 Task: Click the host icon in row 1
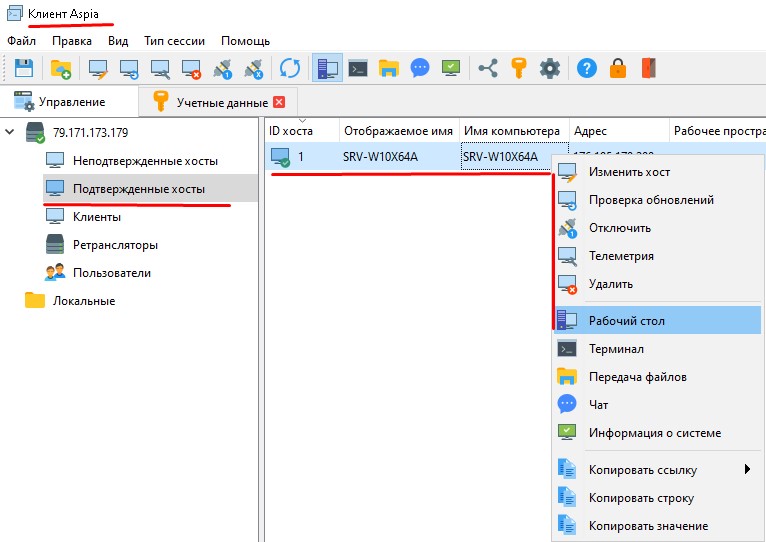280,157
